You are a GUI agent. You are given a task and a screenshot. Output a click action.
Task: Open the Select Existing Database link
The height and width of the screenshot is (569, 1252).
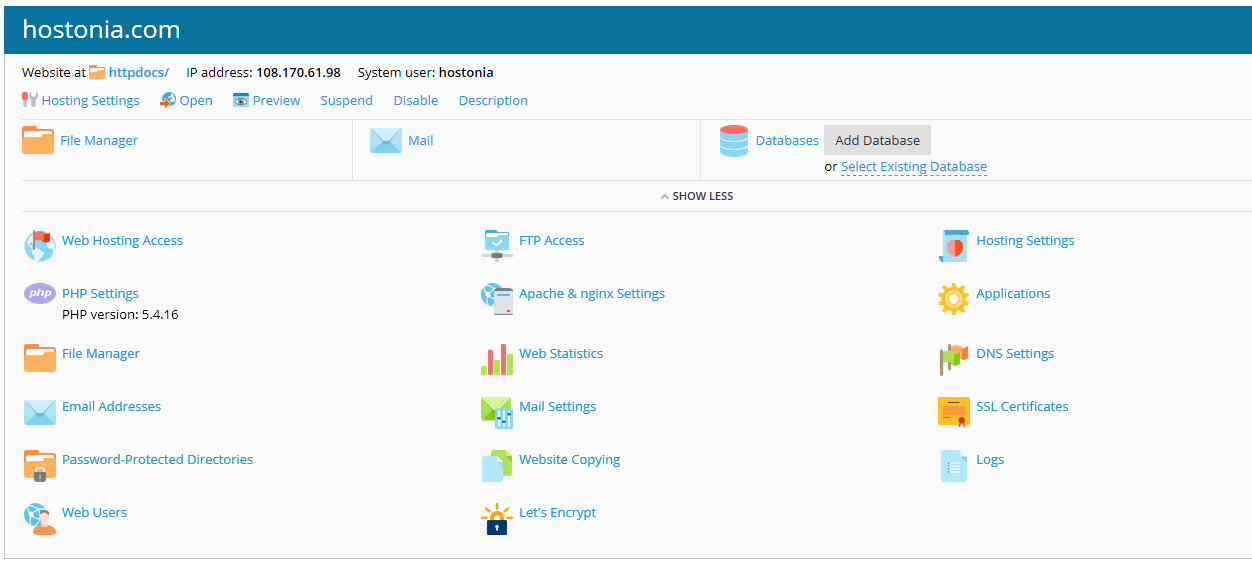(x=914, y=167)
